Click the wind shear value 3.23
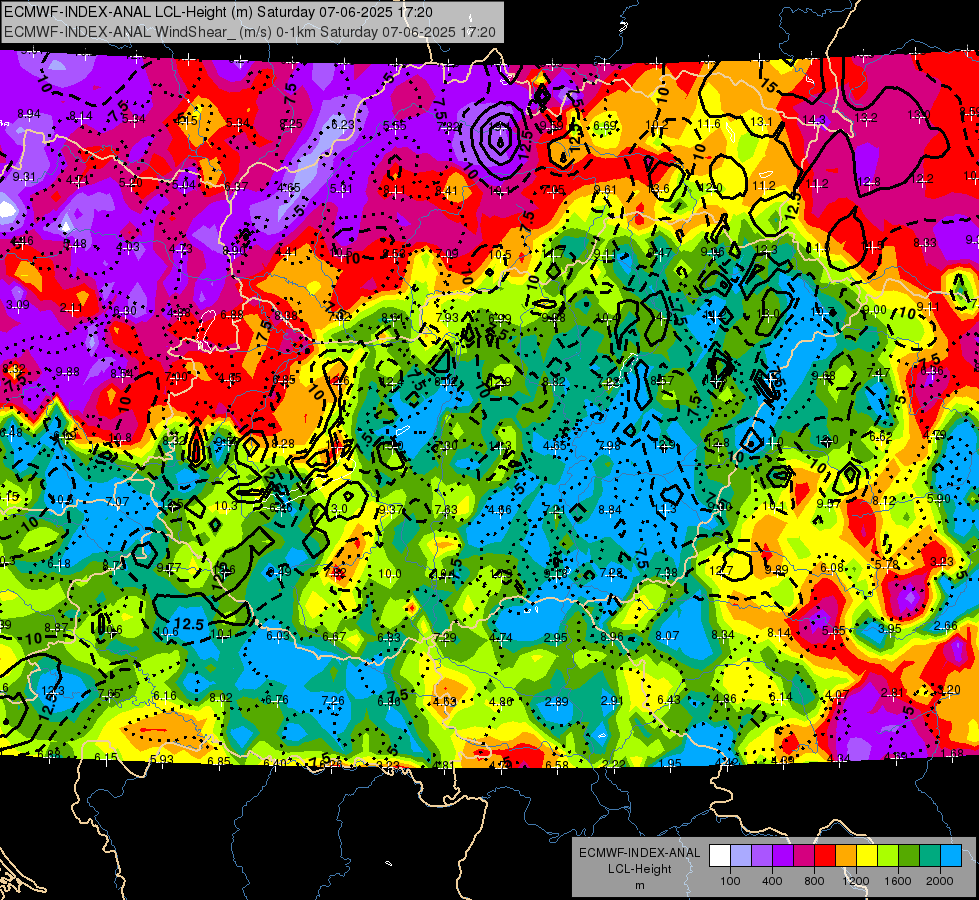979x900 pixels. 942,561
